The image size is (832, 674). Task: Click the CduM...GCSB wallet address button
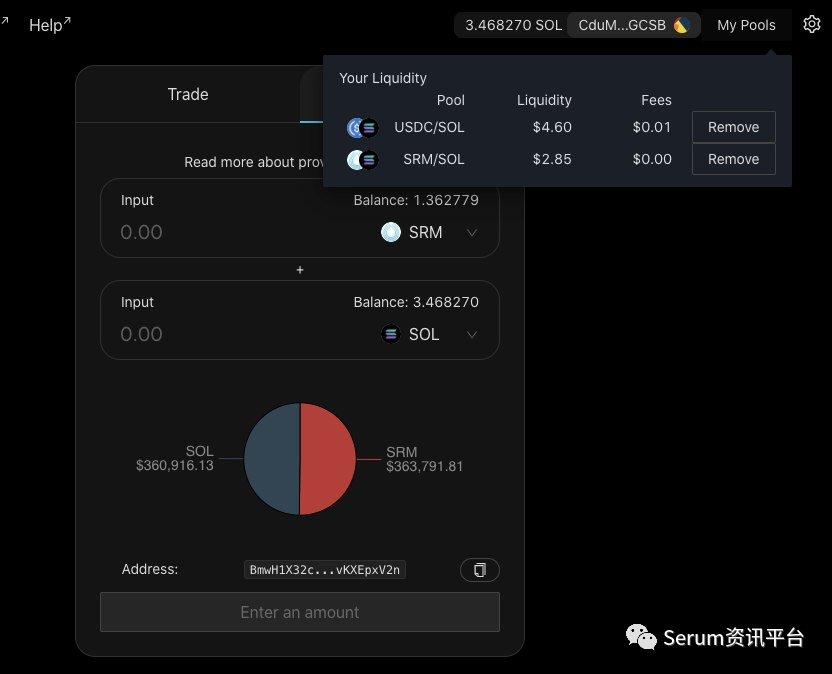click(x=634, y=25)
